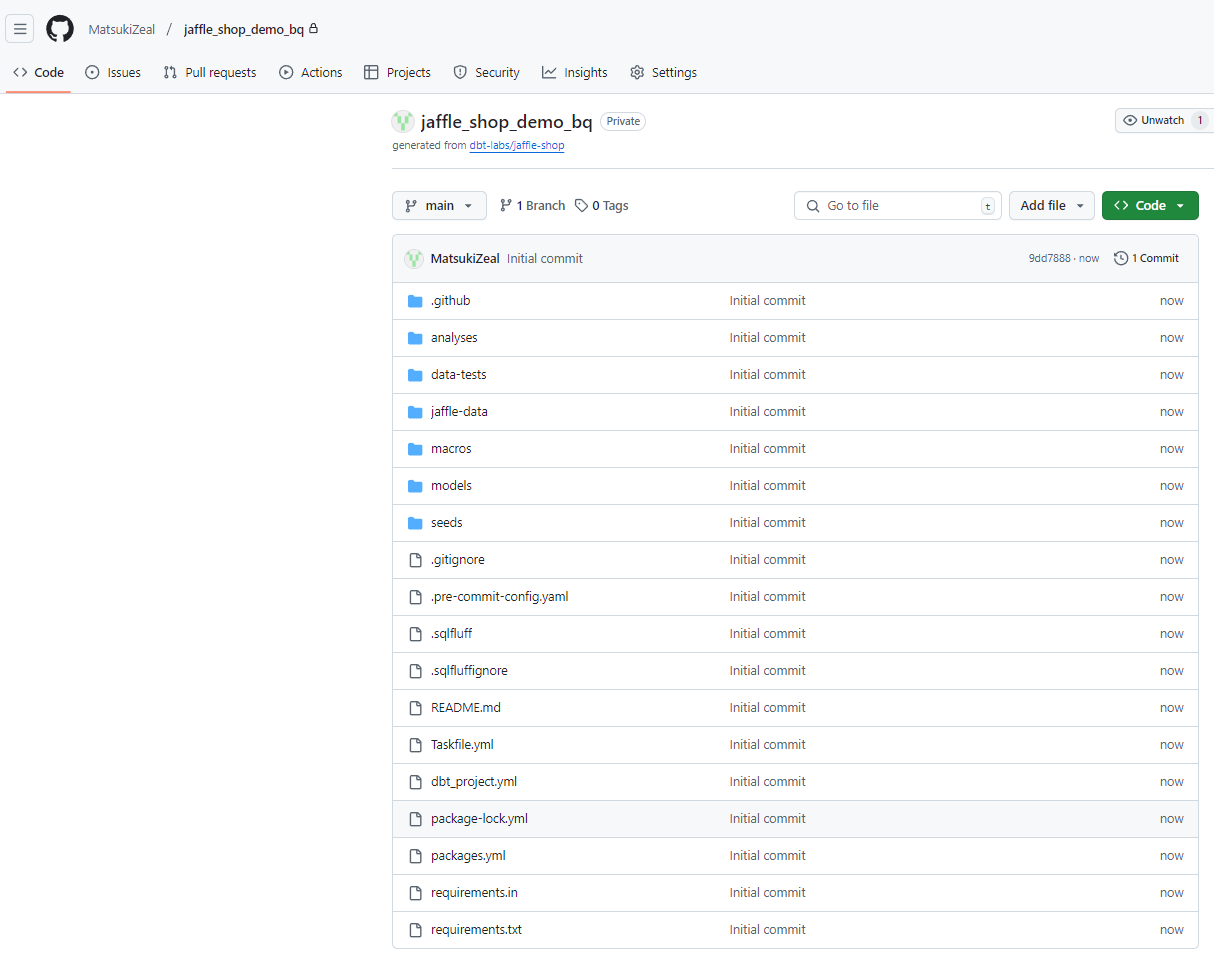Open the hamburger navigation menu
The width and height of the screenshot is (1214, 963).
pyautogui.click(x=19, y=28)
